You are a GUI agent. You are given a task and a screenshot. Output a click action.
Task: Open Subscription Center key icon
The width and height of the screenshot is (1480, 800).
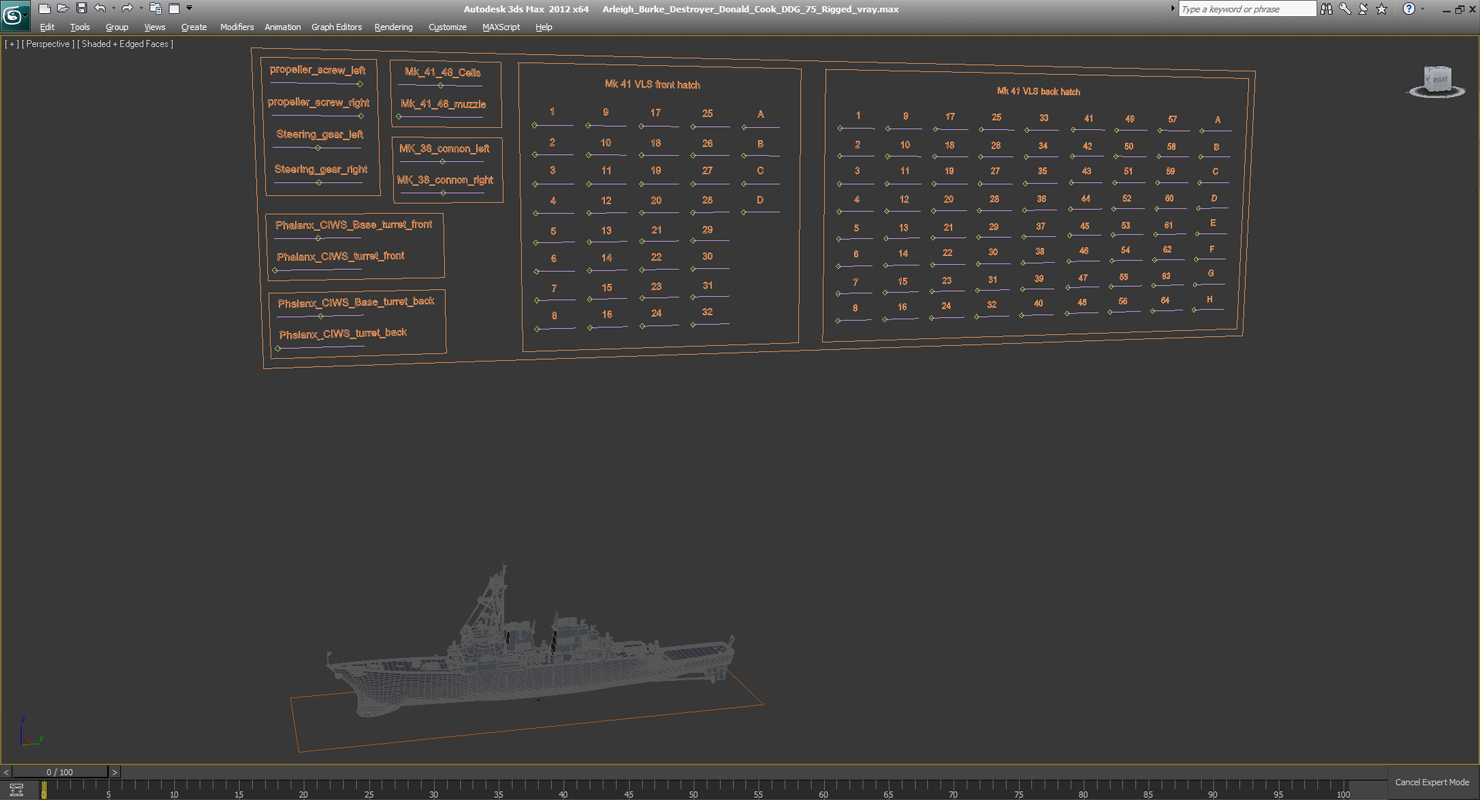point(1345,9)
